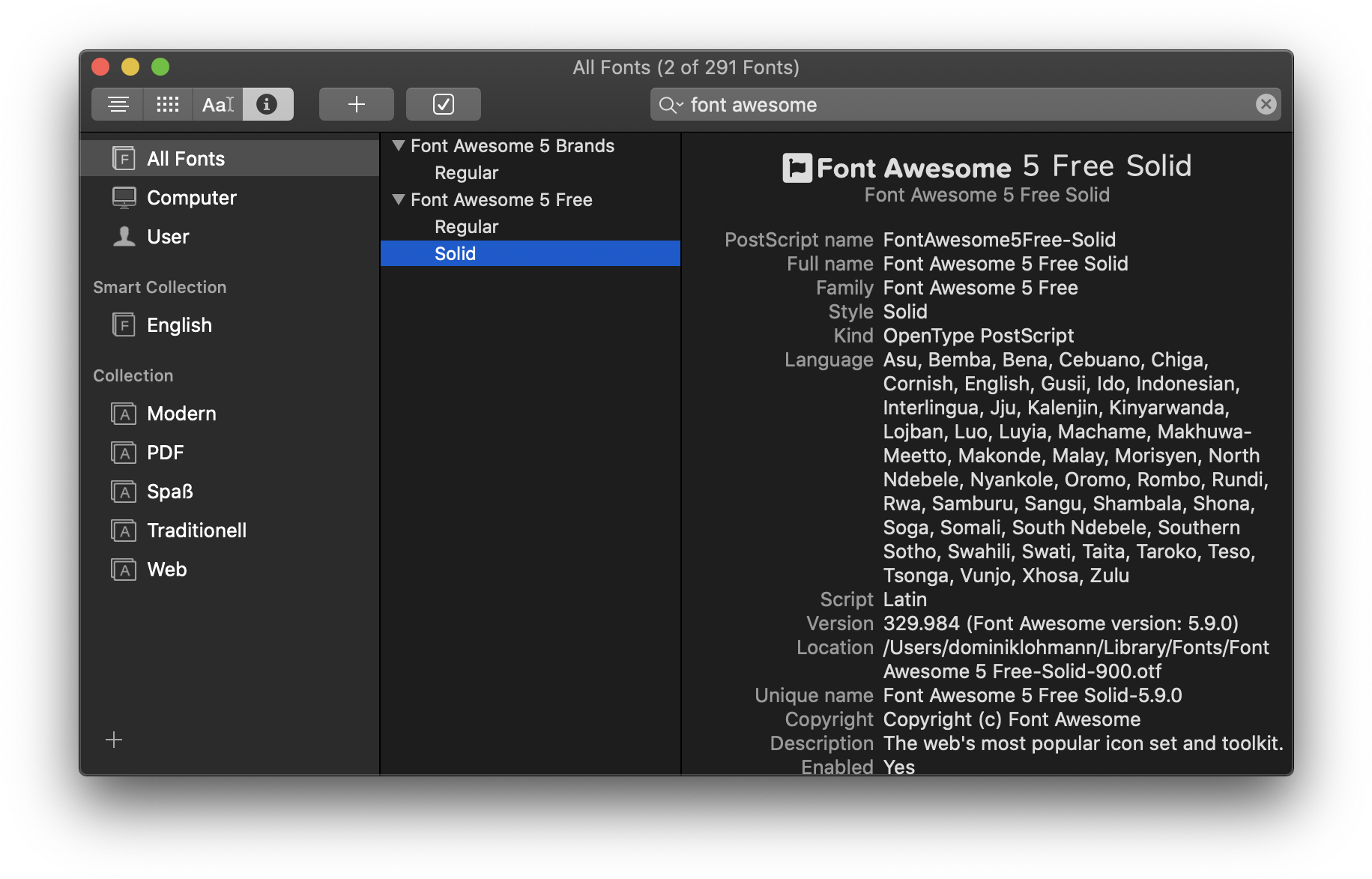Focus the font awesome search field
This screenshot has height=879, width=1372.
(965, 104)
